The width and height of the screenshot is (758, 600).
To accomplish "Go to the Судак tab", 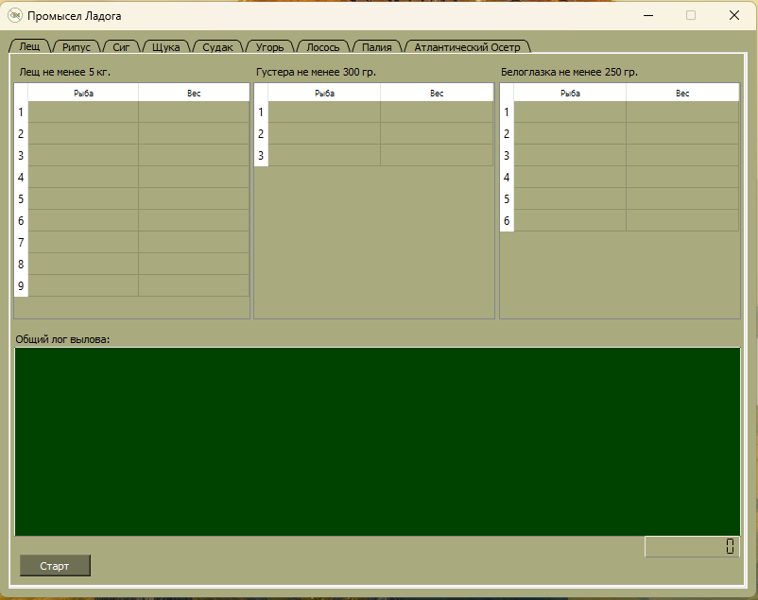I will (217, 47).
